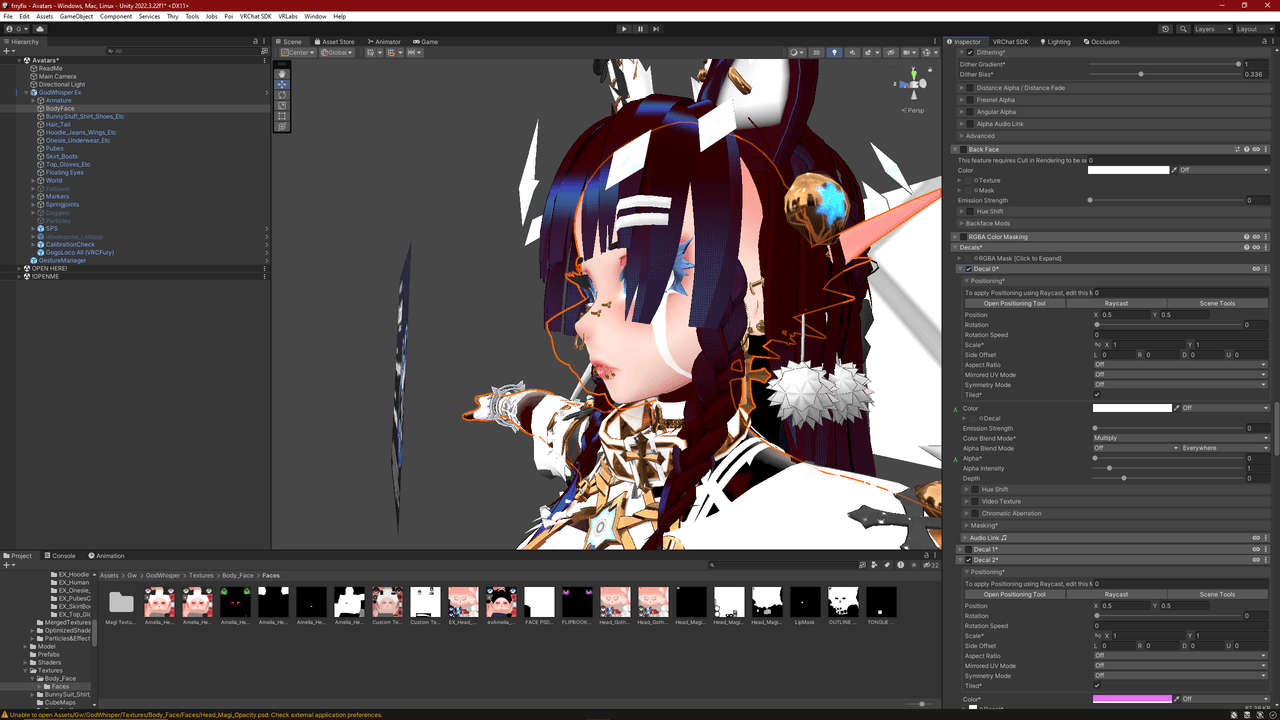Click the Back Face white color swatch
The height and width of the screenshot is (720, 1280).
pos(1128,170)
